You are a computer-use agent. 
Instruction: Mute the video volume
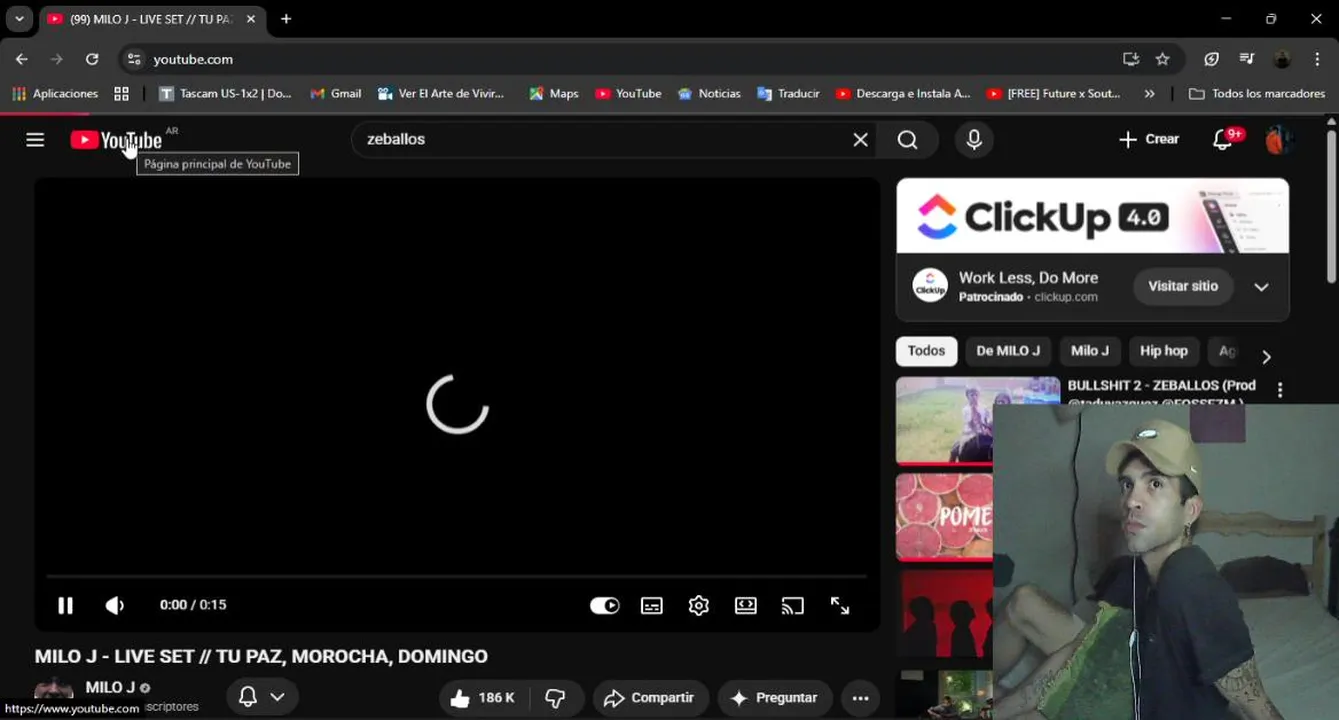click(x=115, y=605)
